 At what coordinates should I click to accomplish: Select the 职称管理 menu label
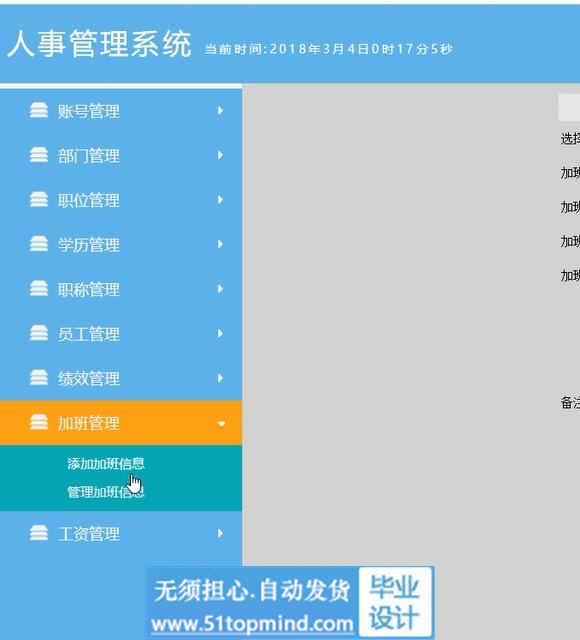(89, 289)
